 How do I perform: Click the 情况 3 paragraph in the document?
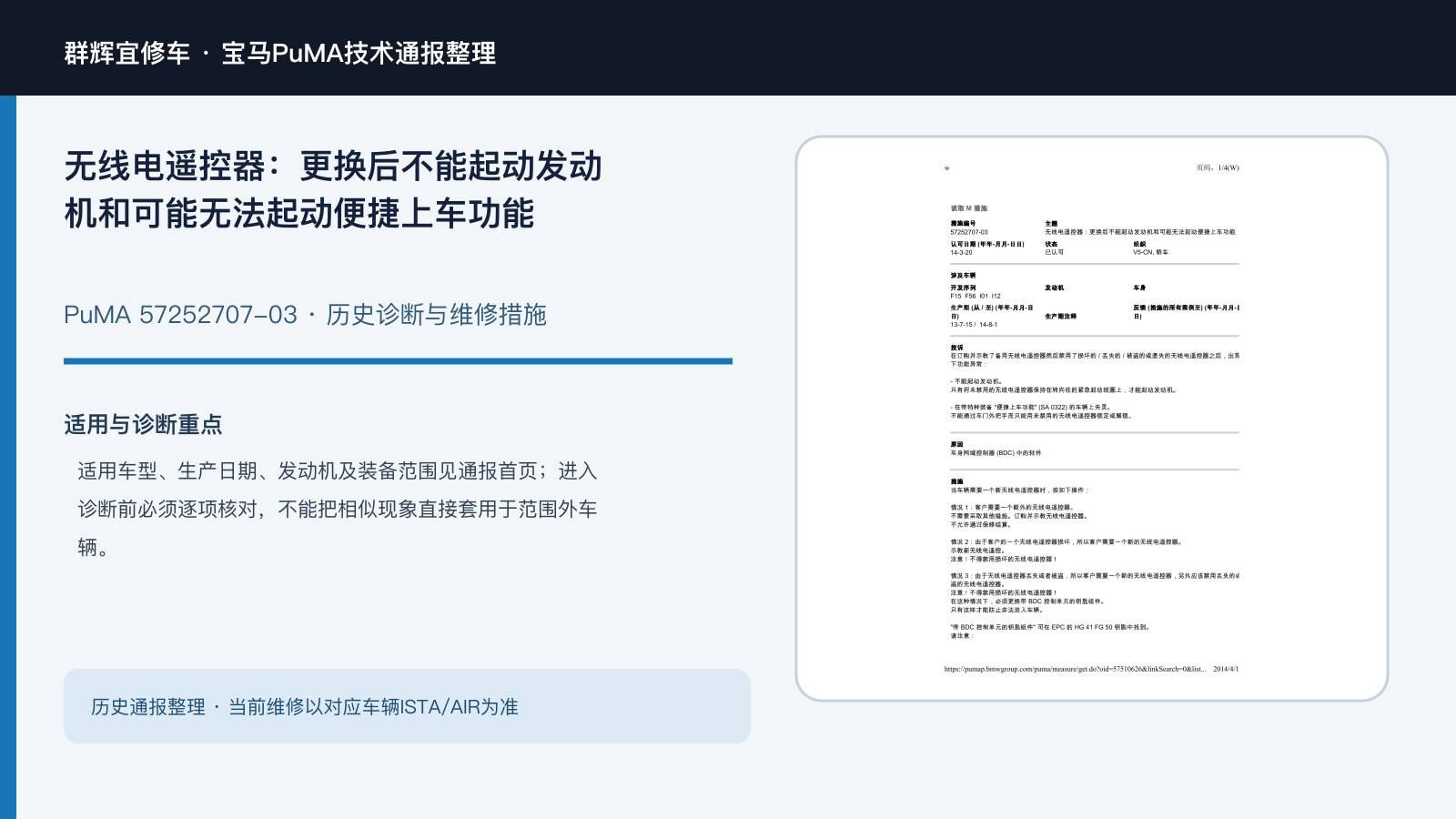click(1095, 592)
